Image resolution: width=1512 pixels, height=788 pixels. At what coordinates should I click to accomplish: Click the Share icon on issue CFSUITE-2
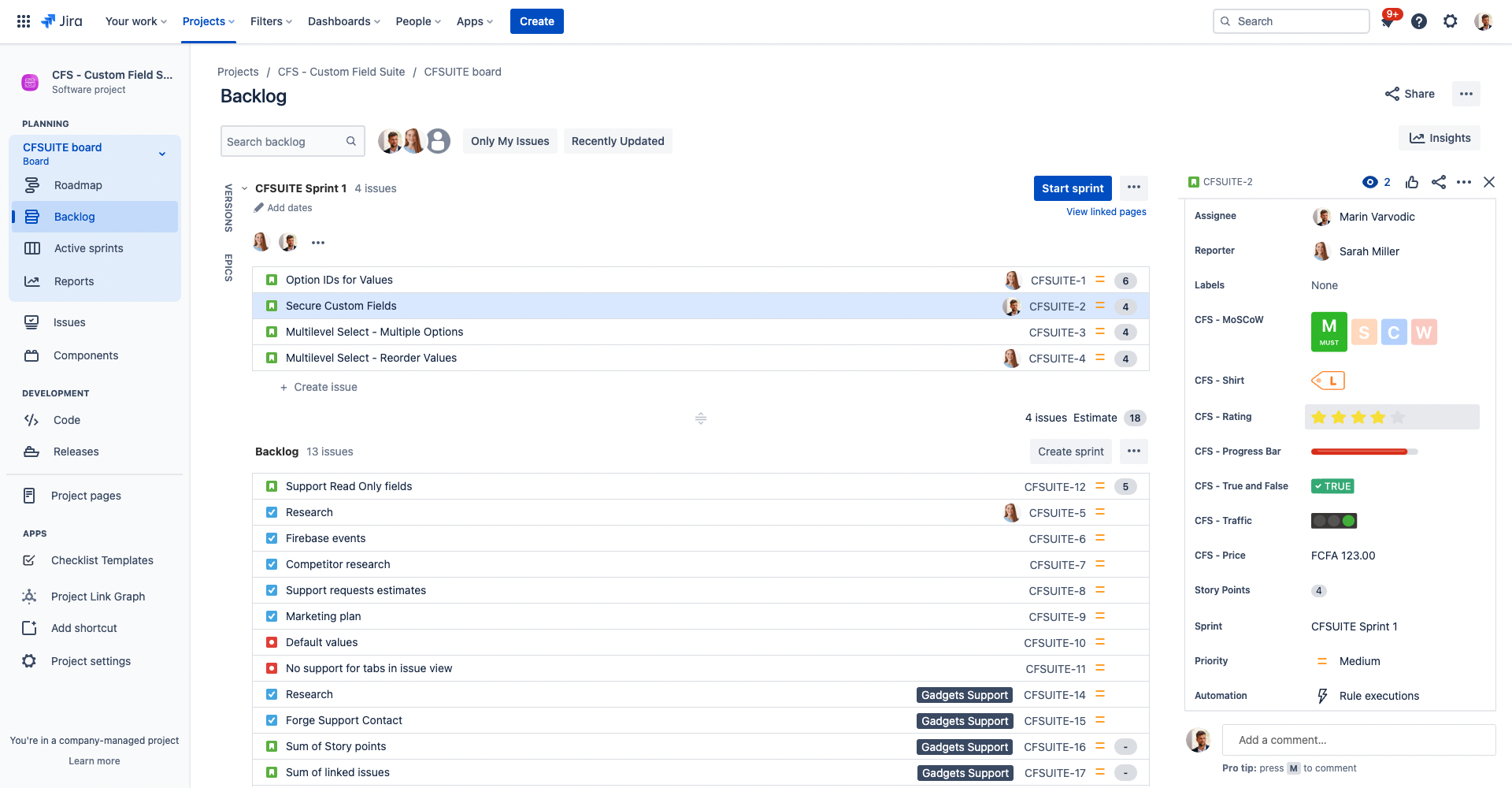1440,182
